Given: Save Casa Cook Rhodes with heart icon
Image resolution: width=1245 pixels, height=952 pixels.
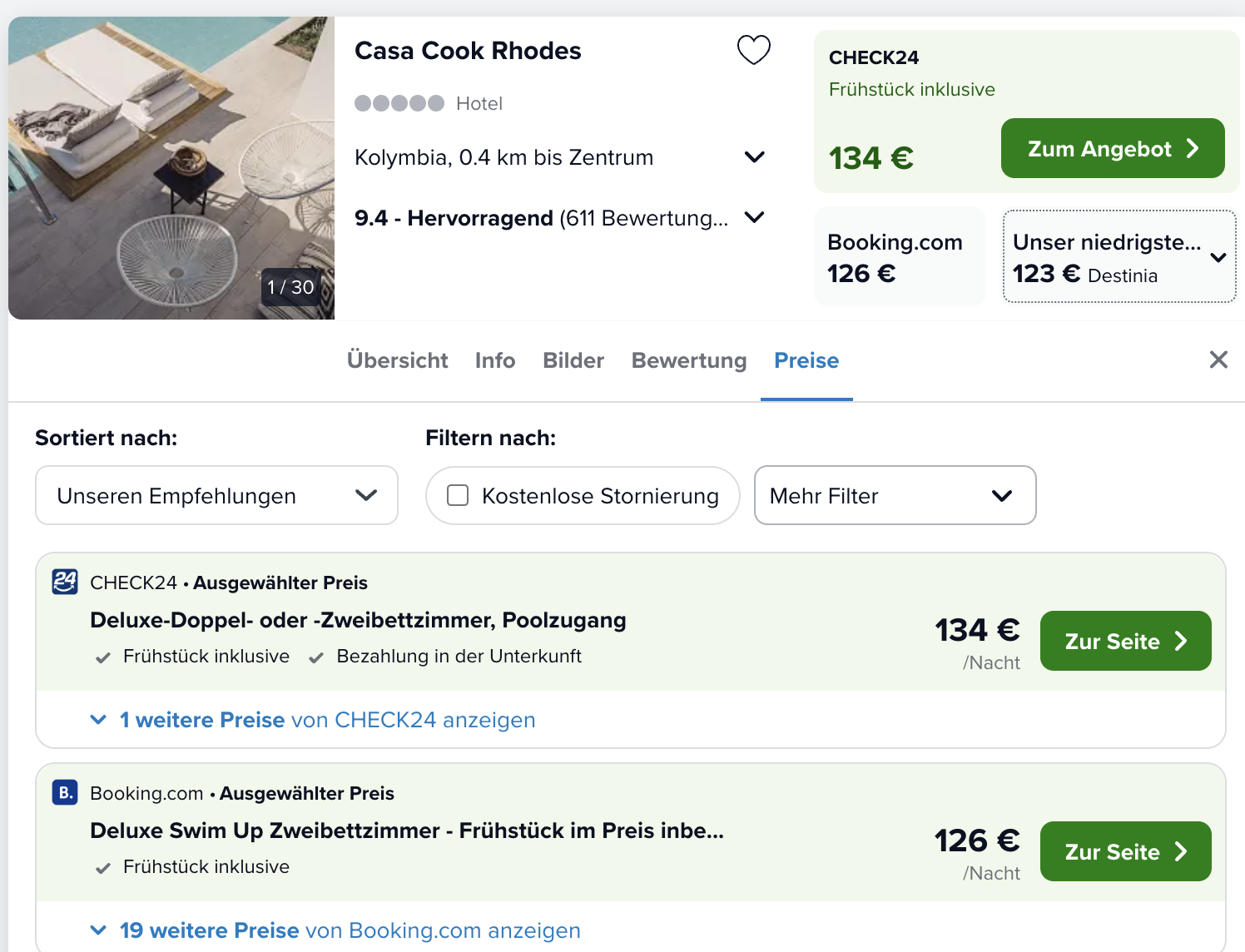Looking at the screenshot, I should point(754,50).
